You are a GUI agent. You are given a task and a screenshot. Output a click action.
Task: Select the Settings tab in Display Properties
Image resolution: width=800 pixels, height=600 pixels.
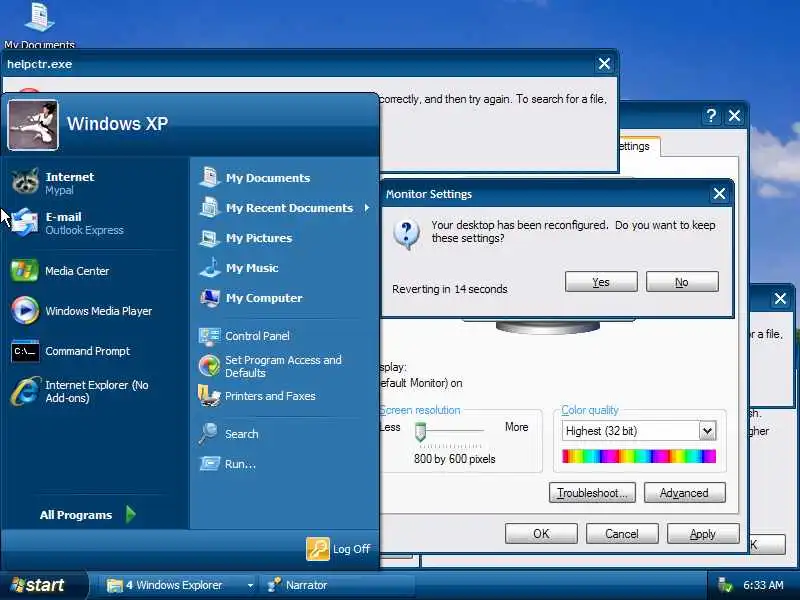(x=638, y=146)
